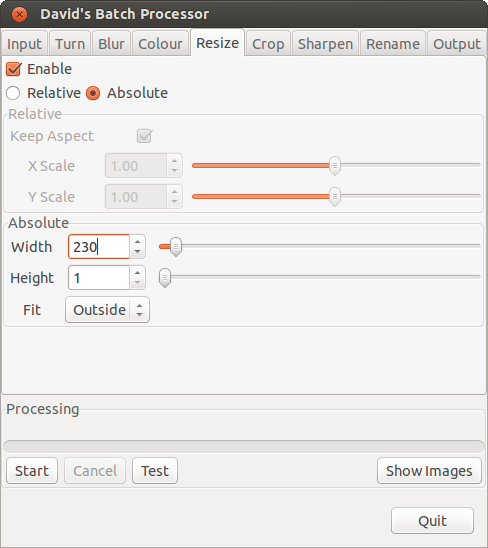Image resolution: width=488 pixels, height=548 pixels.
Task: Go to the Input tab
Action: pyautogui.click(x=24, y=44)
